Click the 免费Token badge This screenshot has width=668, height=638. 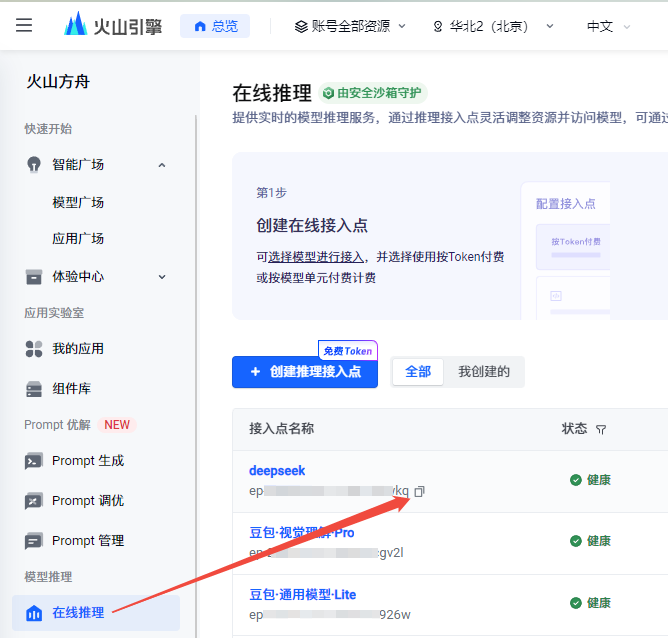click(x=348, y=351)
